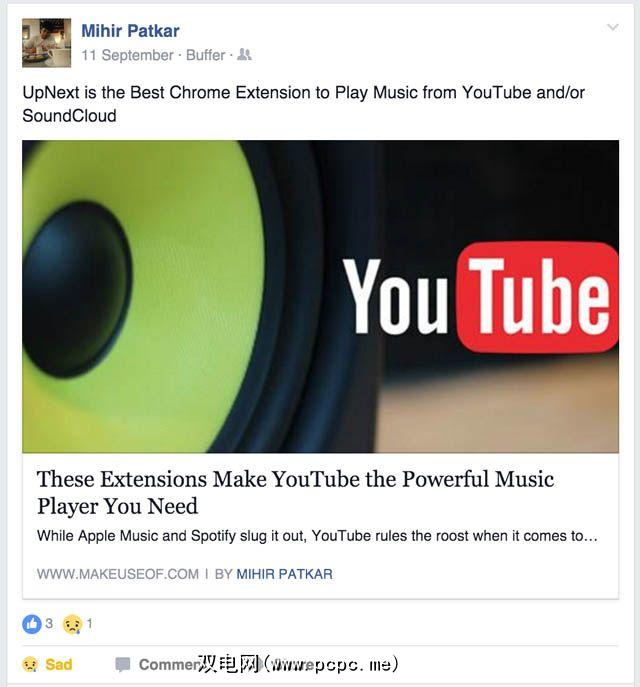Click the Comment speech bubble icon

point(123,664)
